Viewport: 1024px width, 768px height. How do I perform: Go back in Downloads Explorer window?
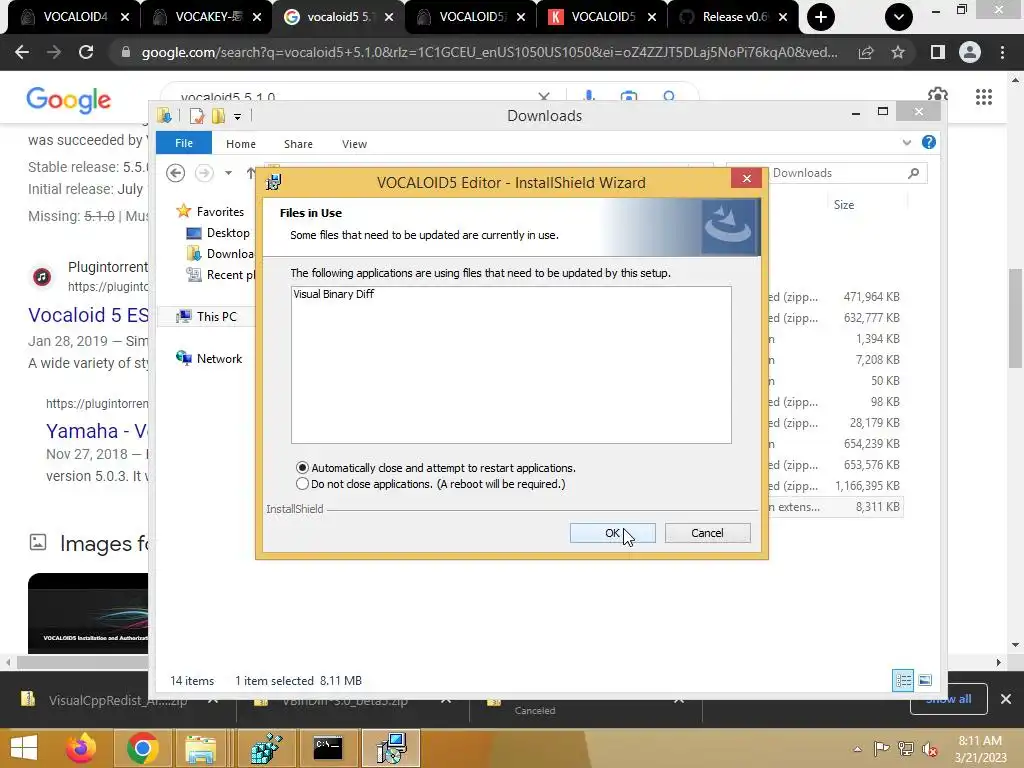pyautogui.click(x=175, y=173)
